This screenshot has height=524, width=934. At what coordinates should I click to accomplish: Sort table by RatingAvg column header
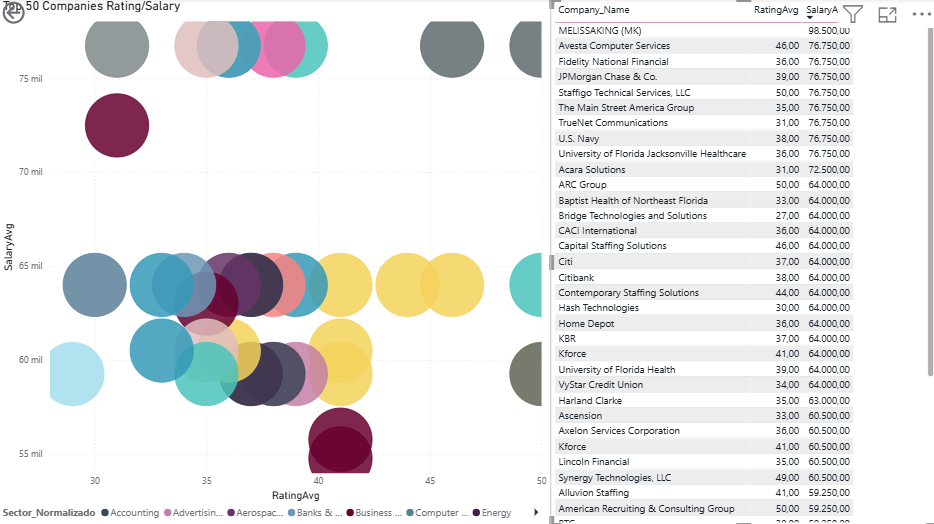[x=776, y=9]
